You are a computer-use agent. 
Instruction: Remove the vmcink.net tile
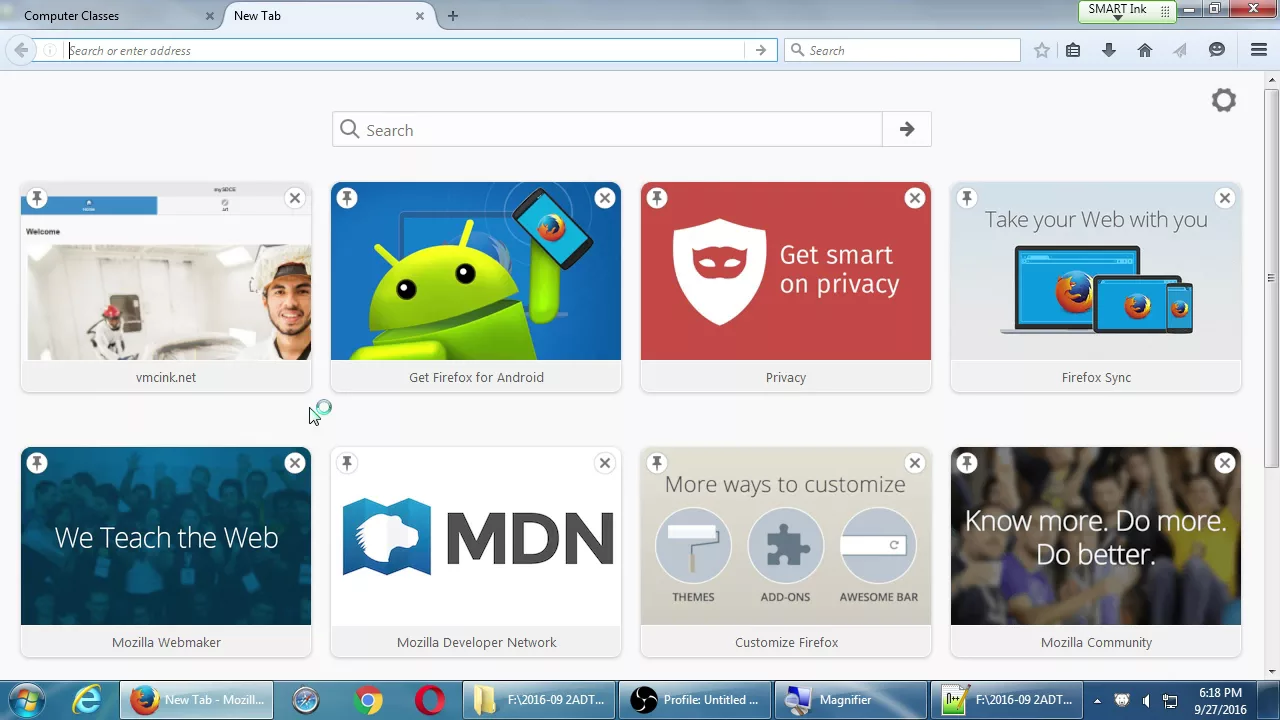pos(295,198)
